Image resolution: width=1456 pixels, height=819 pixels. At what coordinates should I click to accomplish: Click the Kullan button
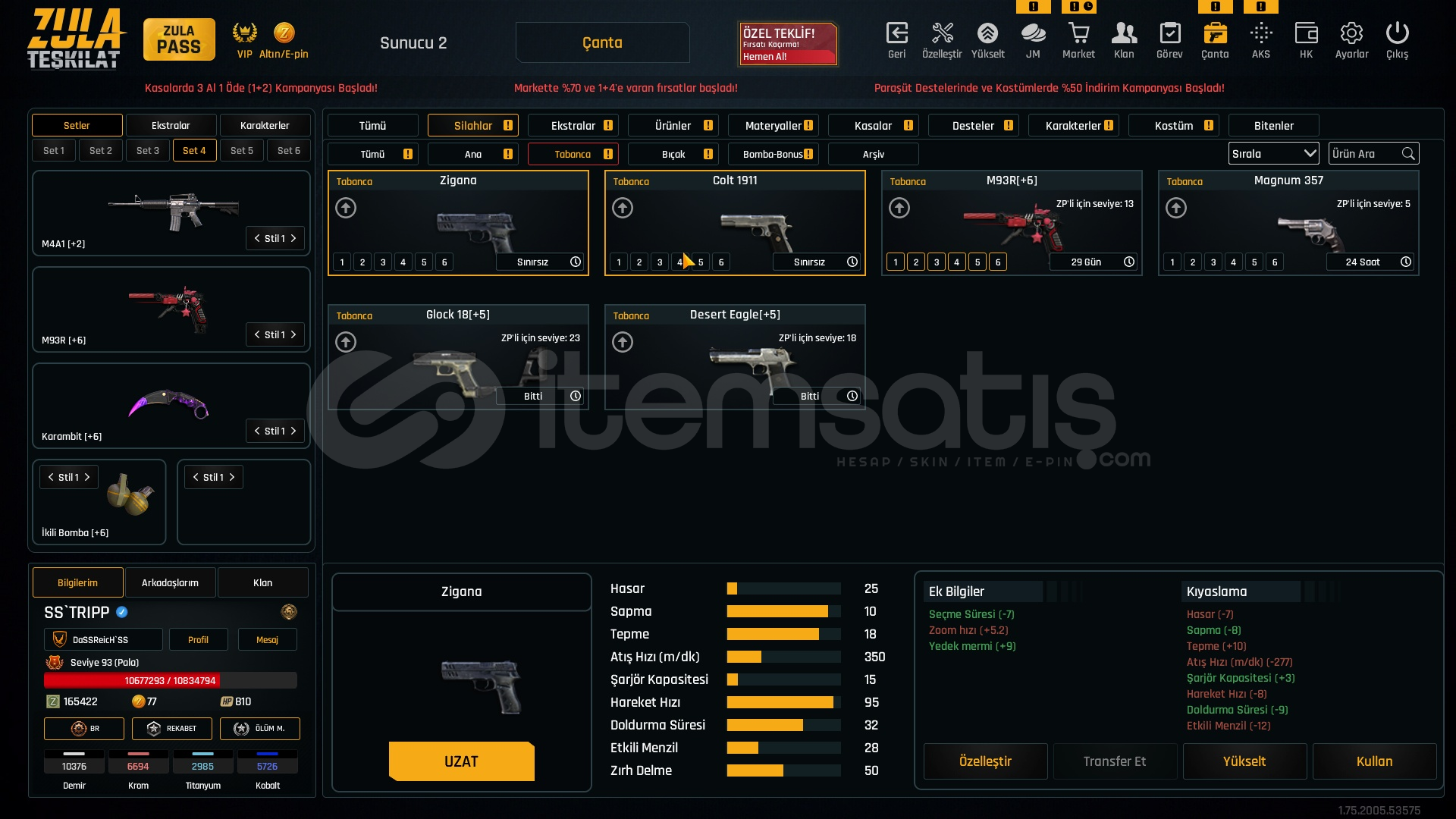pos(1374,761)
